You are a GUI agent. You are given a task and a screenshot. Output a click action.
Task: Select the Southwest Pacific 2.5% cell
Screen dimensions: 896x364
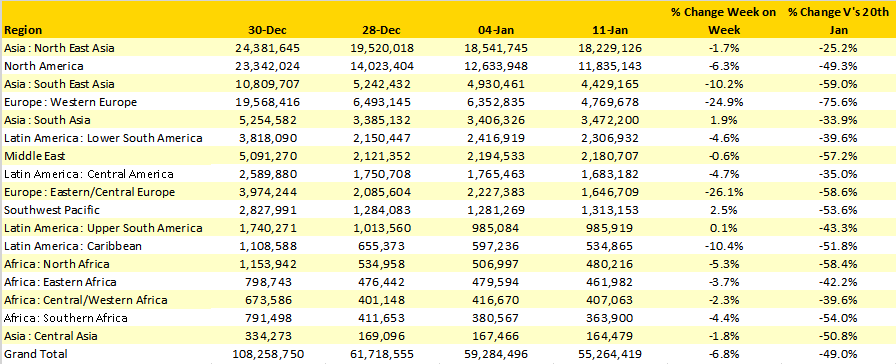[723, 210]
